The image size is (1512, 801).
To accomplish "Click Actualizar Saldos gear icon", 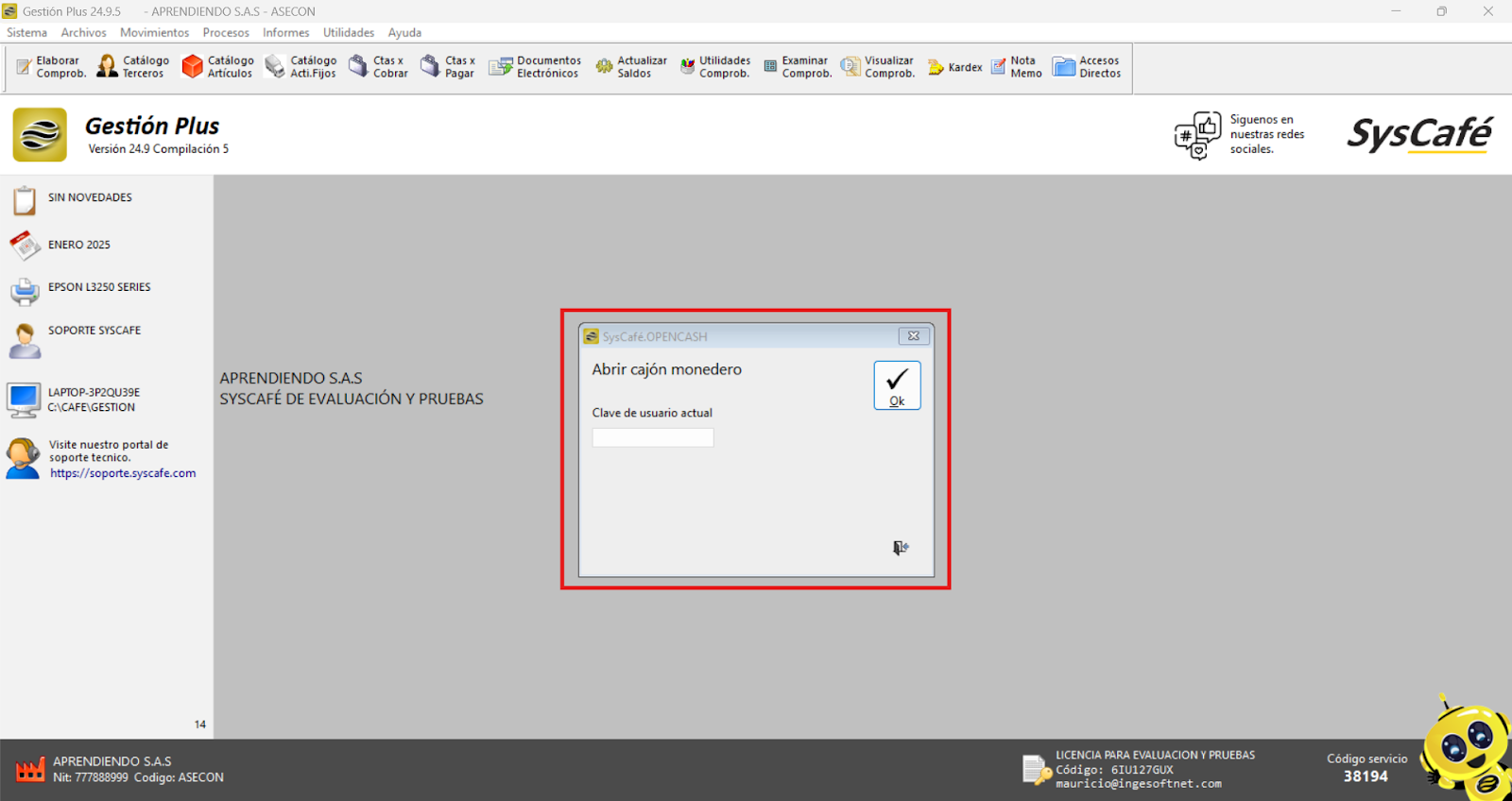I will coord(604,67).
